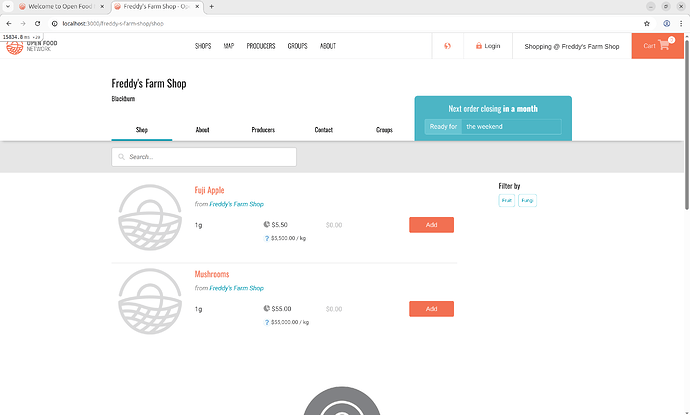
Task: Click the Freddy's Farm Shop heading
Action: click(149, 84)
